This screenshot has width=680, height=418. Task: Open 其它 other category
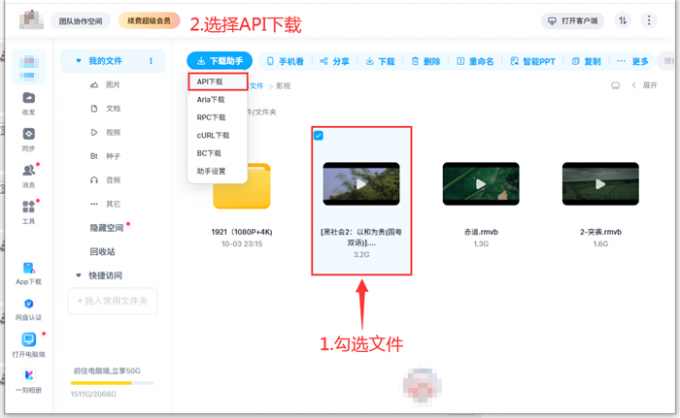click(105, 204)
